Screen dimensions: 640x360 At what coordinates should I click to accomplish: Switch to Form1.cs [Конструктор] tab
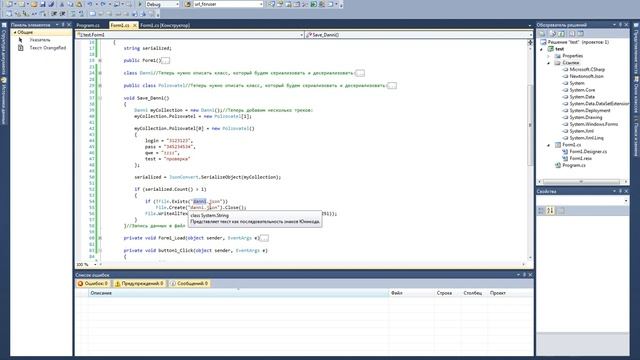point(165,25)
